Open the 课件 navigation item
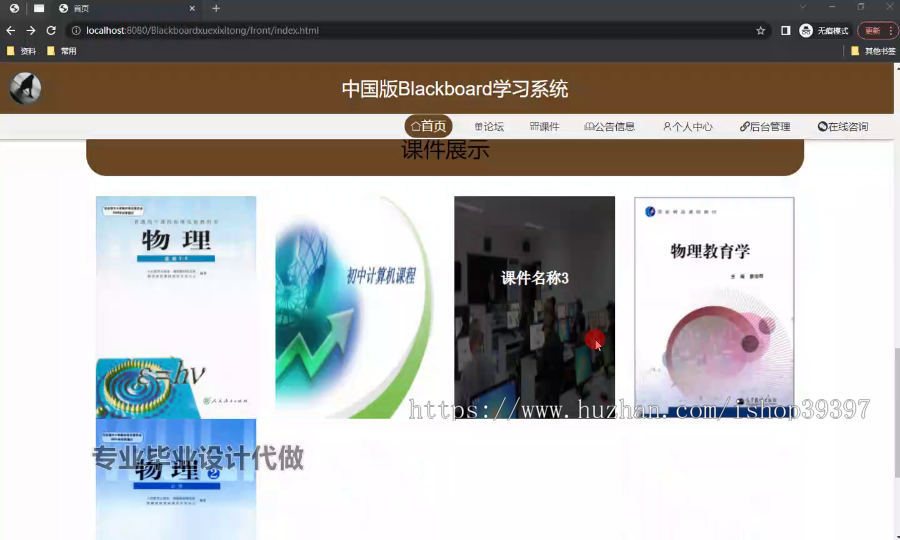The width and height of the screenshot is (900, 540). pos(544,127)
